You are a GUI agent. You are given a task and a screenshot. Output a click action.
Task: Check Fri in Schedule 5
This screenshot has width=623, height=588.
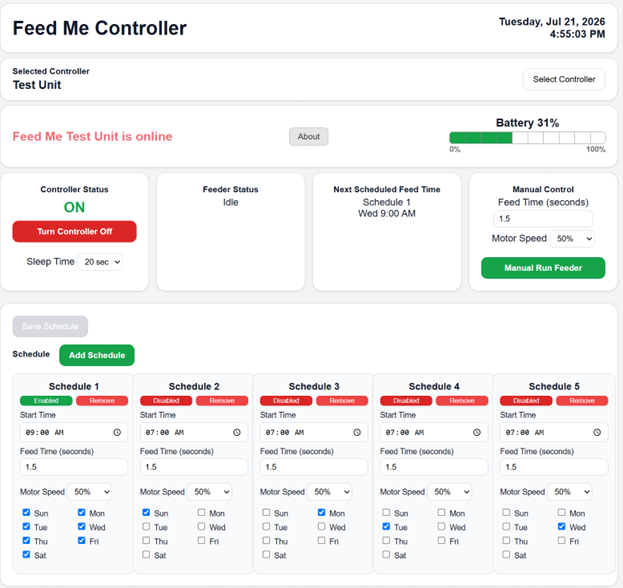pyautogui.click(x=561, y=540)
